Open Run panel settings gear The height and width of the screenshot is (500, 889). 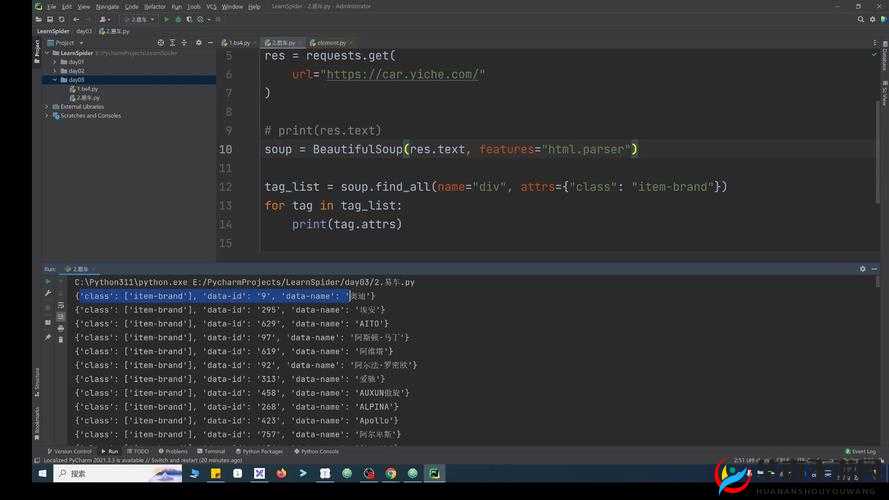[x=862, y=269]
